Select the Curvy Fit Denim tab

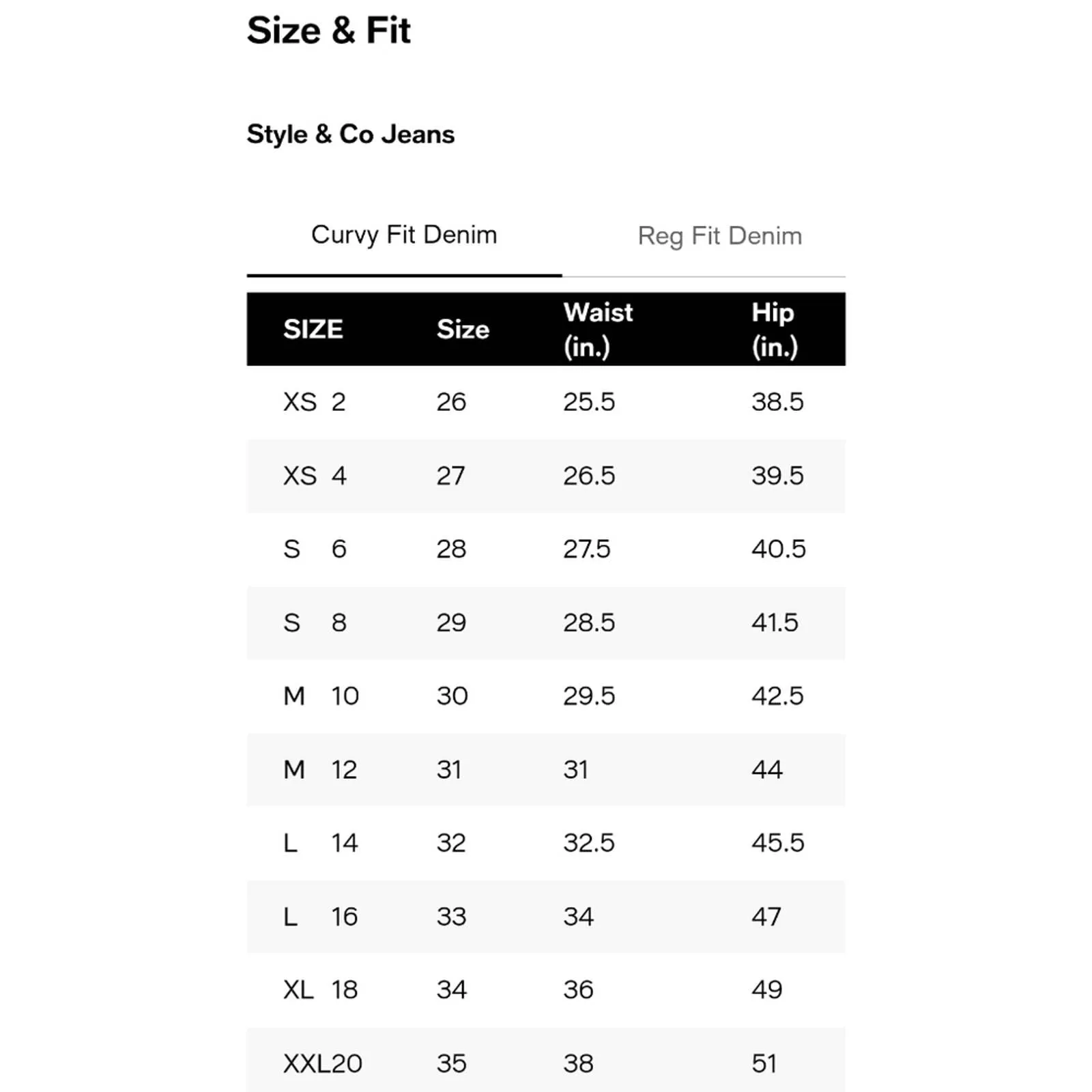[x=404, y=235]
